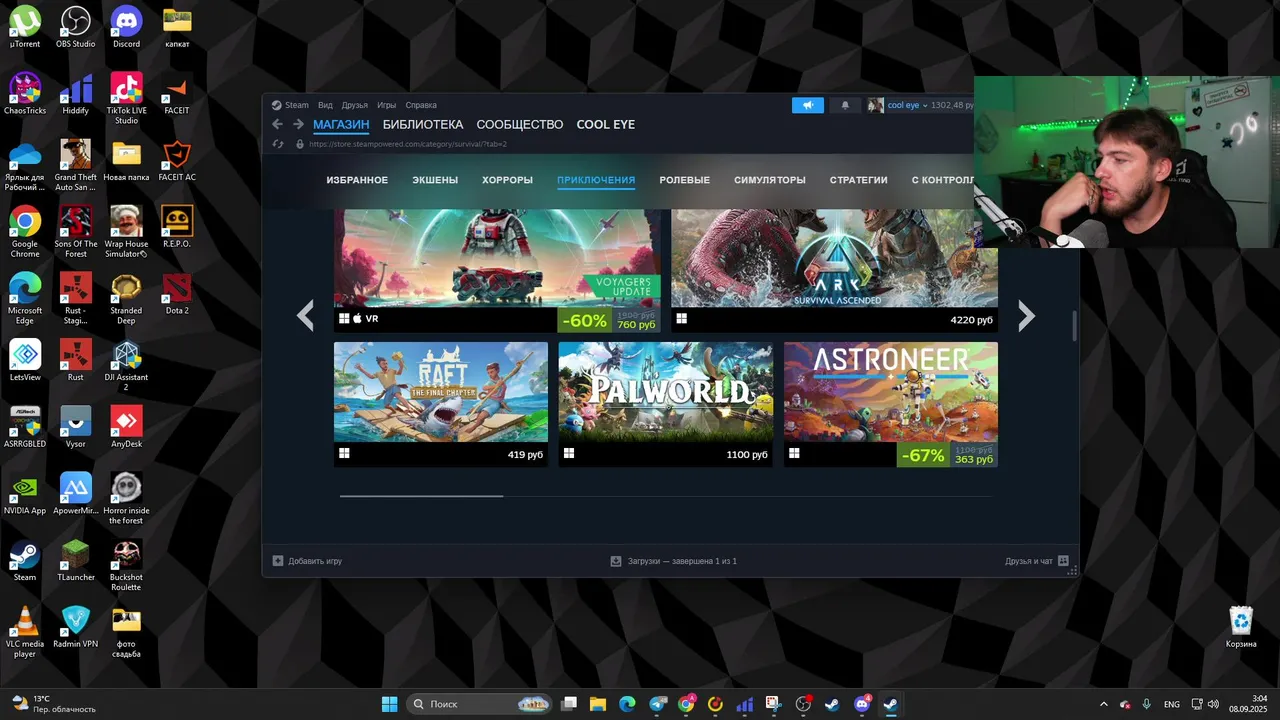Image resolution: width=1280 pixels, height=720 pixels.
Task: Click Добавить игру in Steam footer
Action: click(x=307, y=561)
